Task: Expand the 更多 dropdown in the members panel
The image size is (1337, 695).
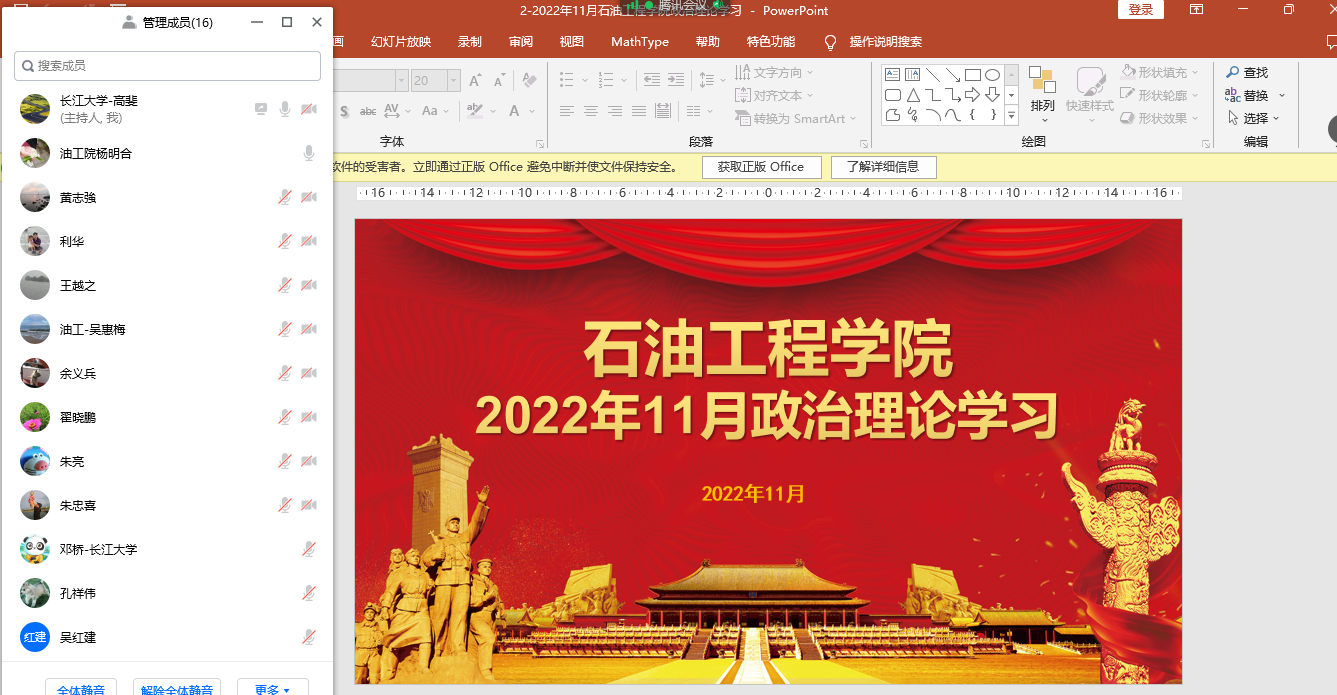Action: [x=272, y=689]
